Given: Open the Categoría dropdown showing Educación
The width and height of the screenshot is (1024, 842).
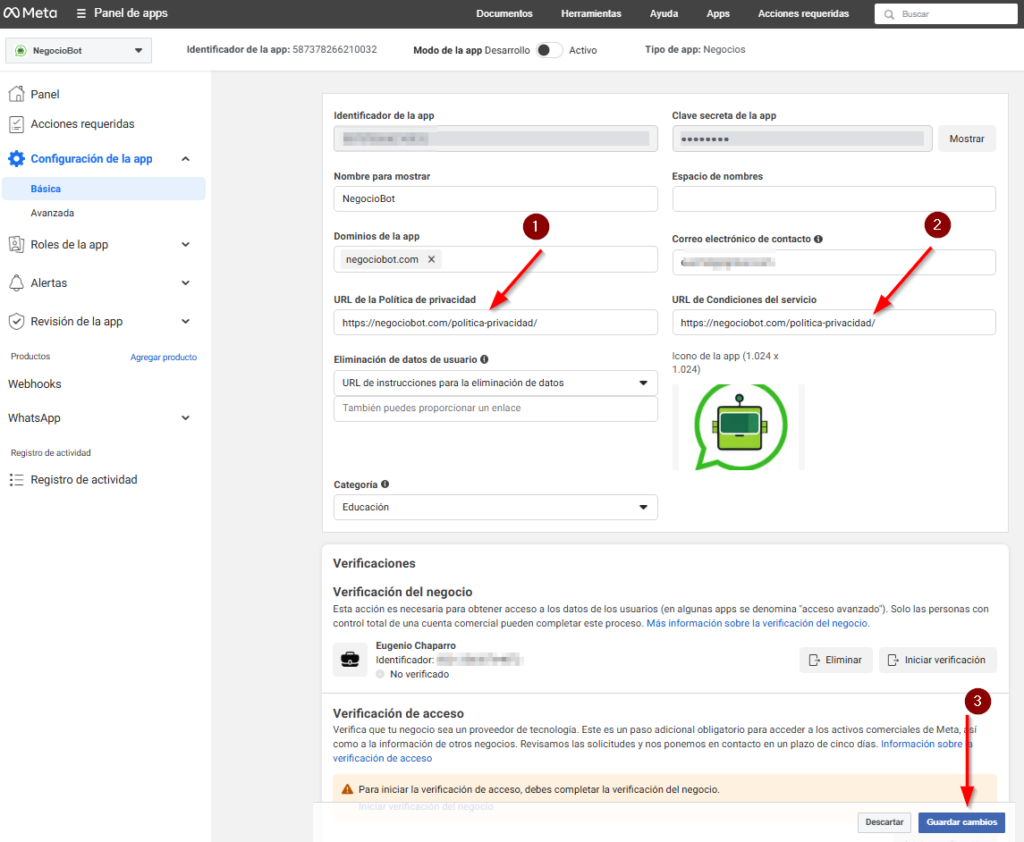Looking at the screenshot, I should 496,508.
